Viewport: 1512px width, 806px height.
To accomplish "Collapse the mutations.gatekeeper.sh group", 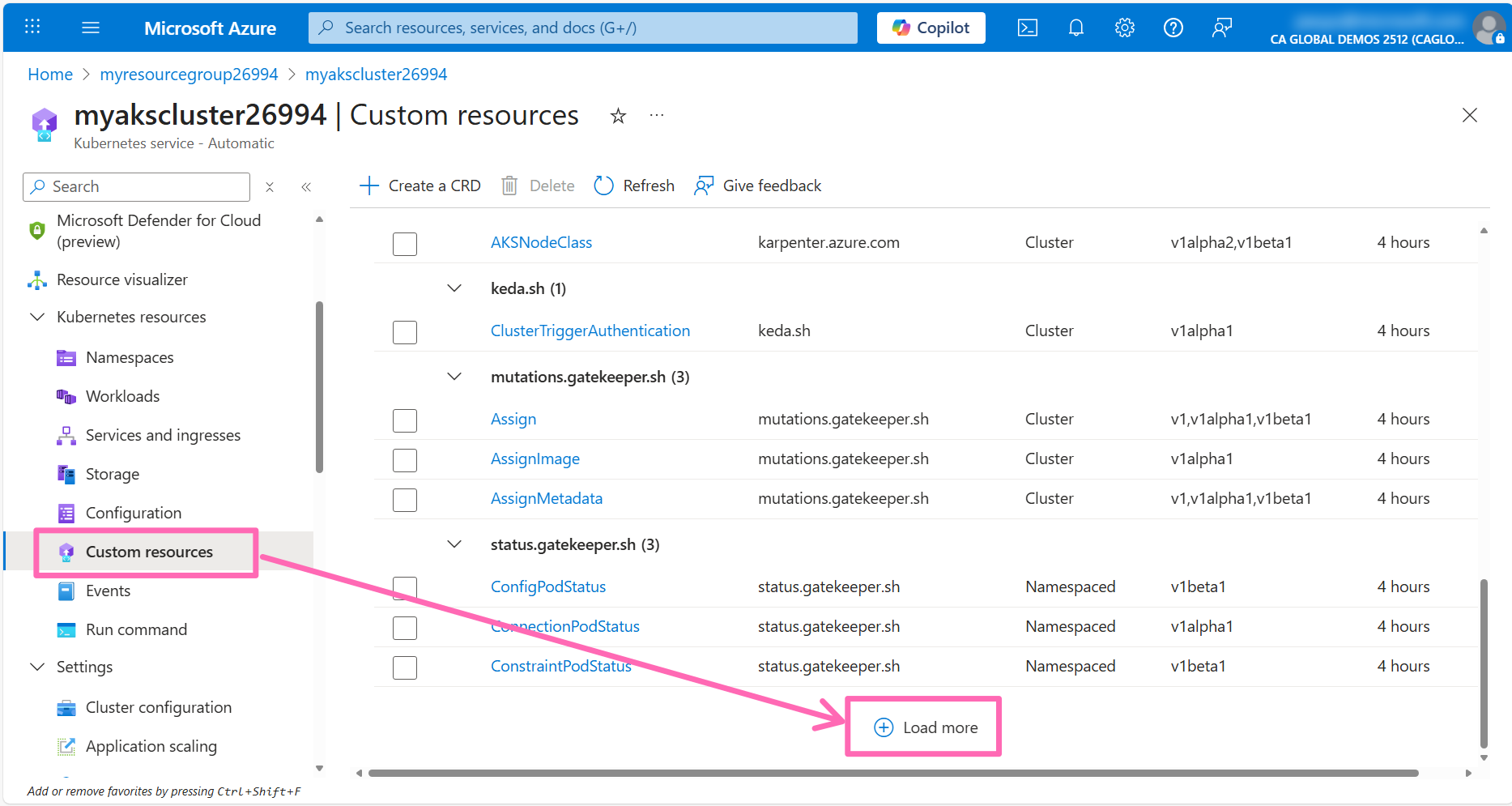I will tap(454, 376).
